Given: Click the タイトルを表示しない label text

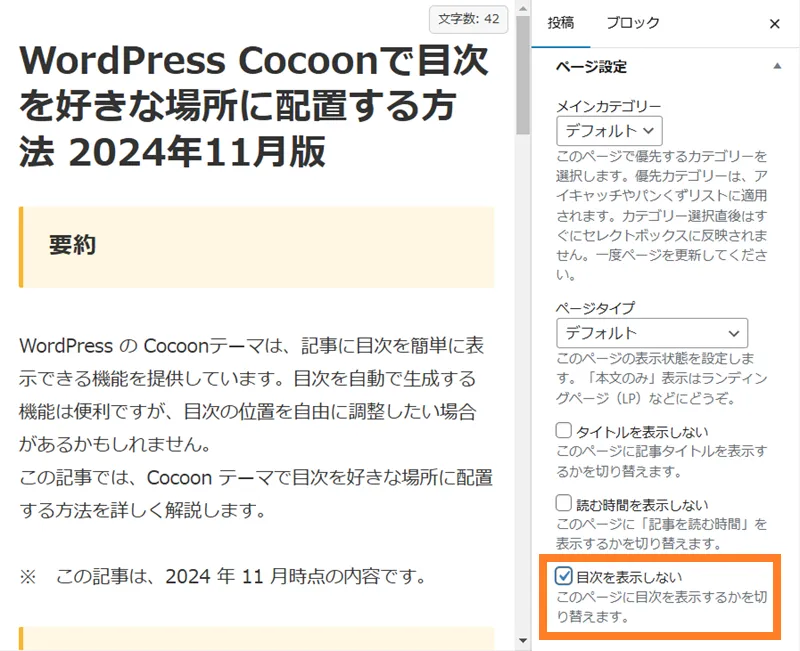Looking at the screenshot, I should tap(642, 432).
